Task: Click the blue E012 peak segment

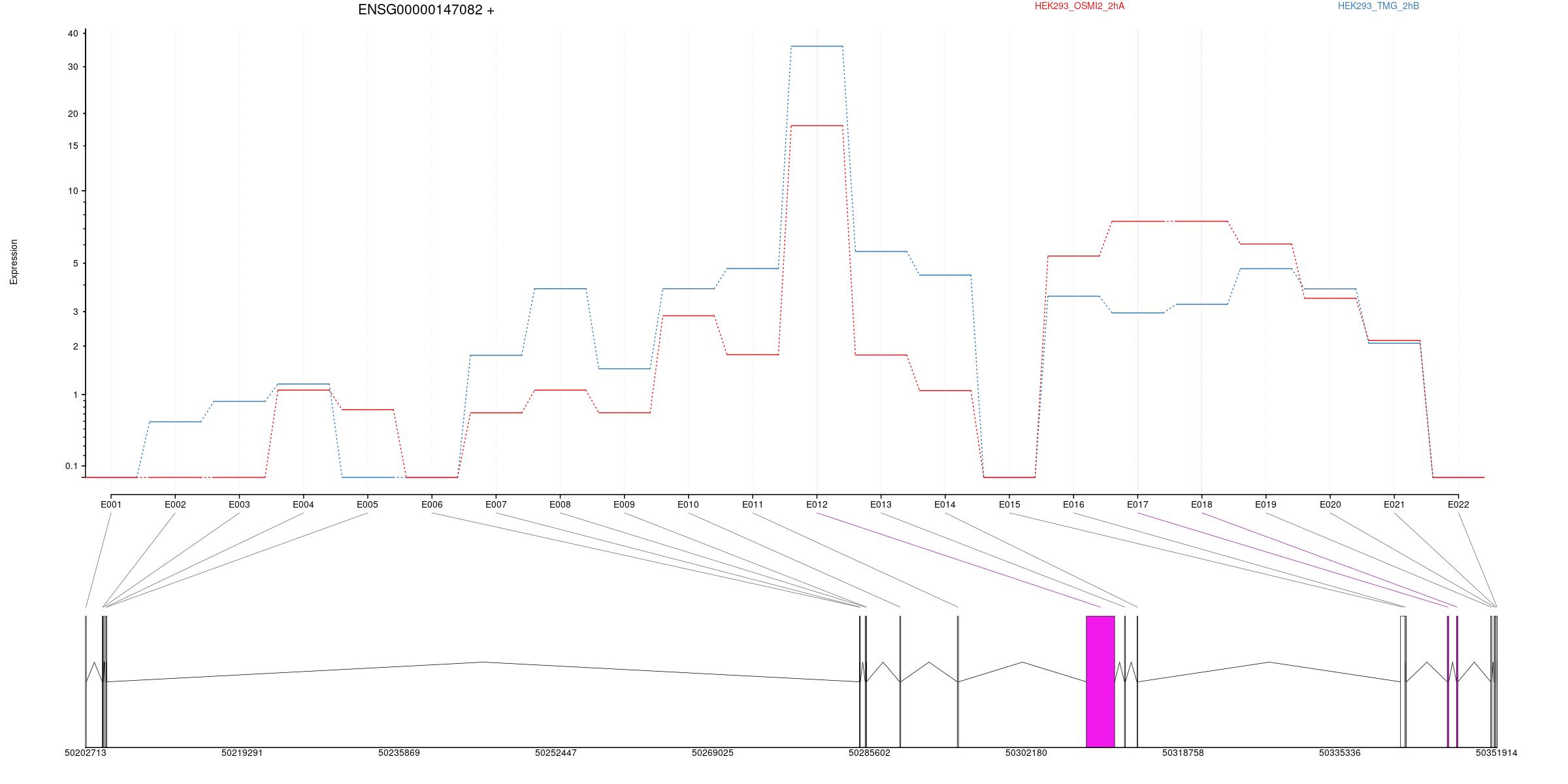Action: [817, 46]
